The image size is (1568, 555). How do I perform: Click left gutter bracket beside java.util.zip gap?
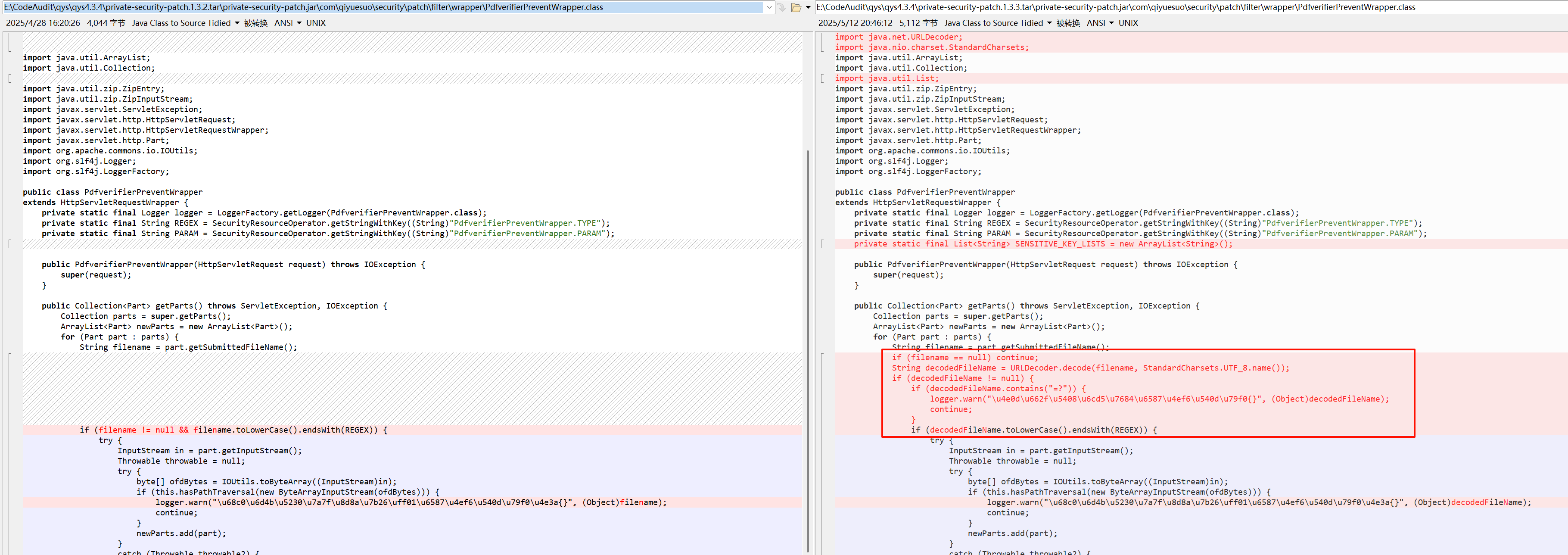tap(9, 78)
